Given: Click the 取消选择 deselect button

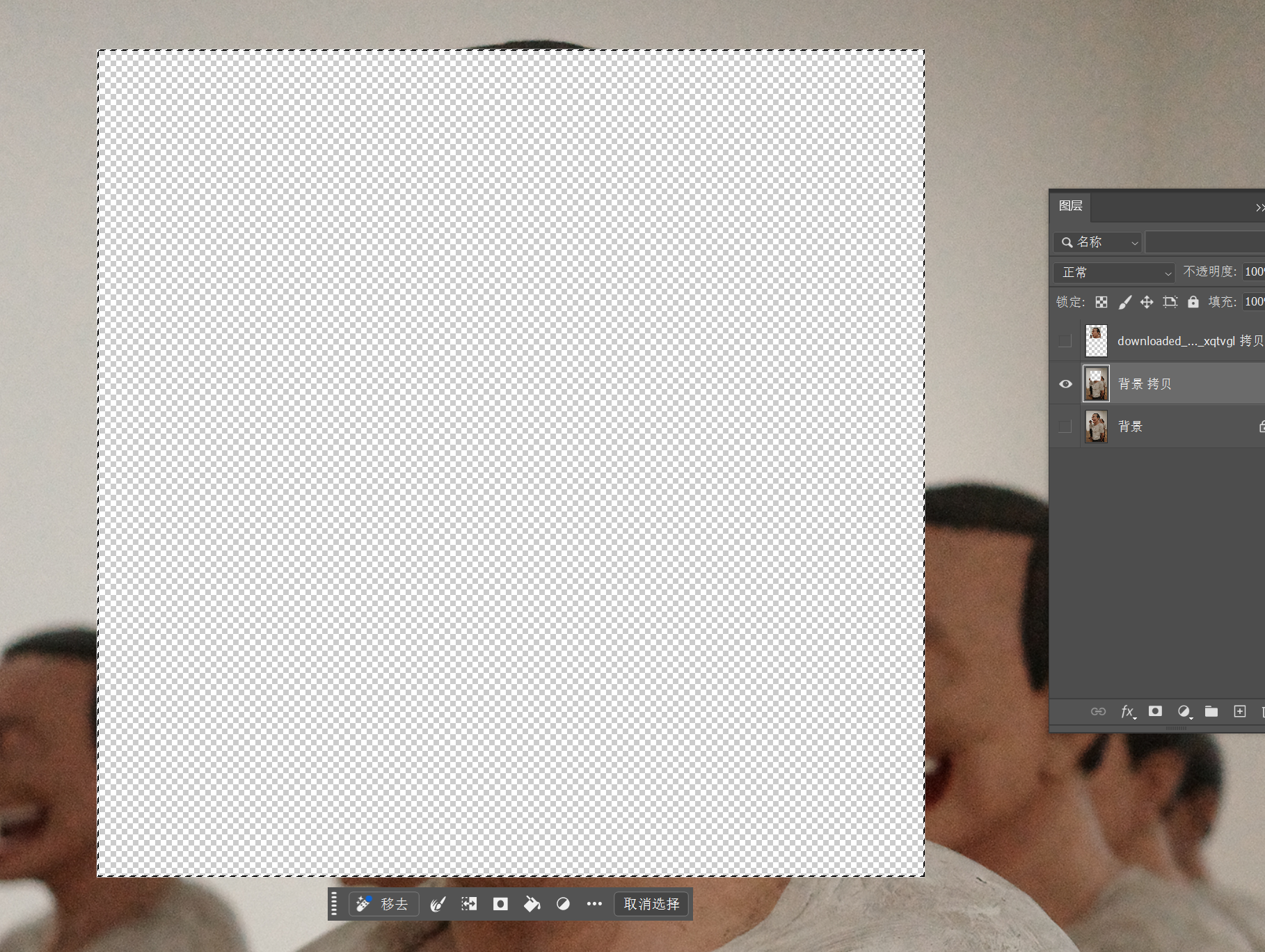Looking at the screenshot, I should coord(651,904).
